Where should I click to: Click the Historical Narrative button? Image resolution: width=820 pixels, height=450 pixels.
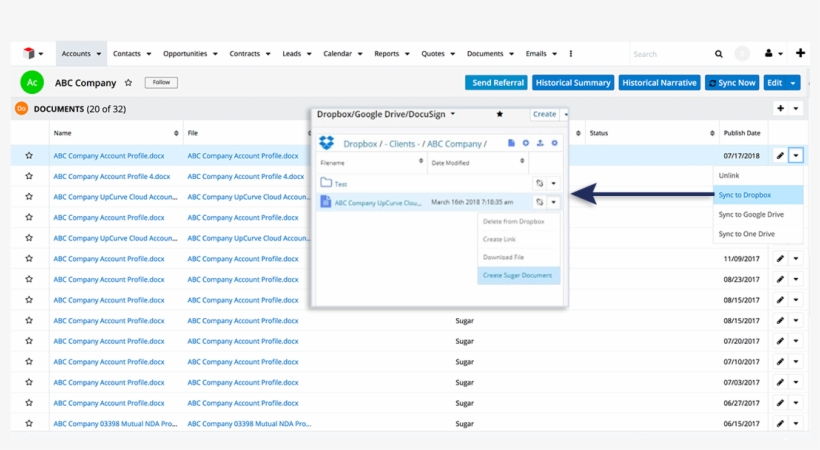coord(659,83)
